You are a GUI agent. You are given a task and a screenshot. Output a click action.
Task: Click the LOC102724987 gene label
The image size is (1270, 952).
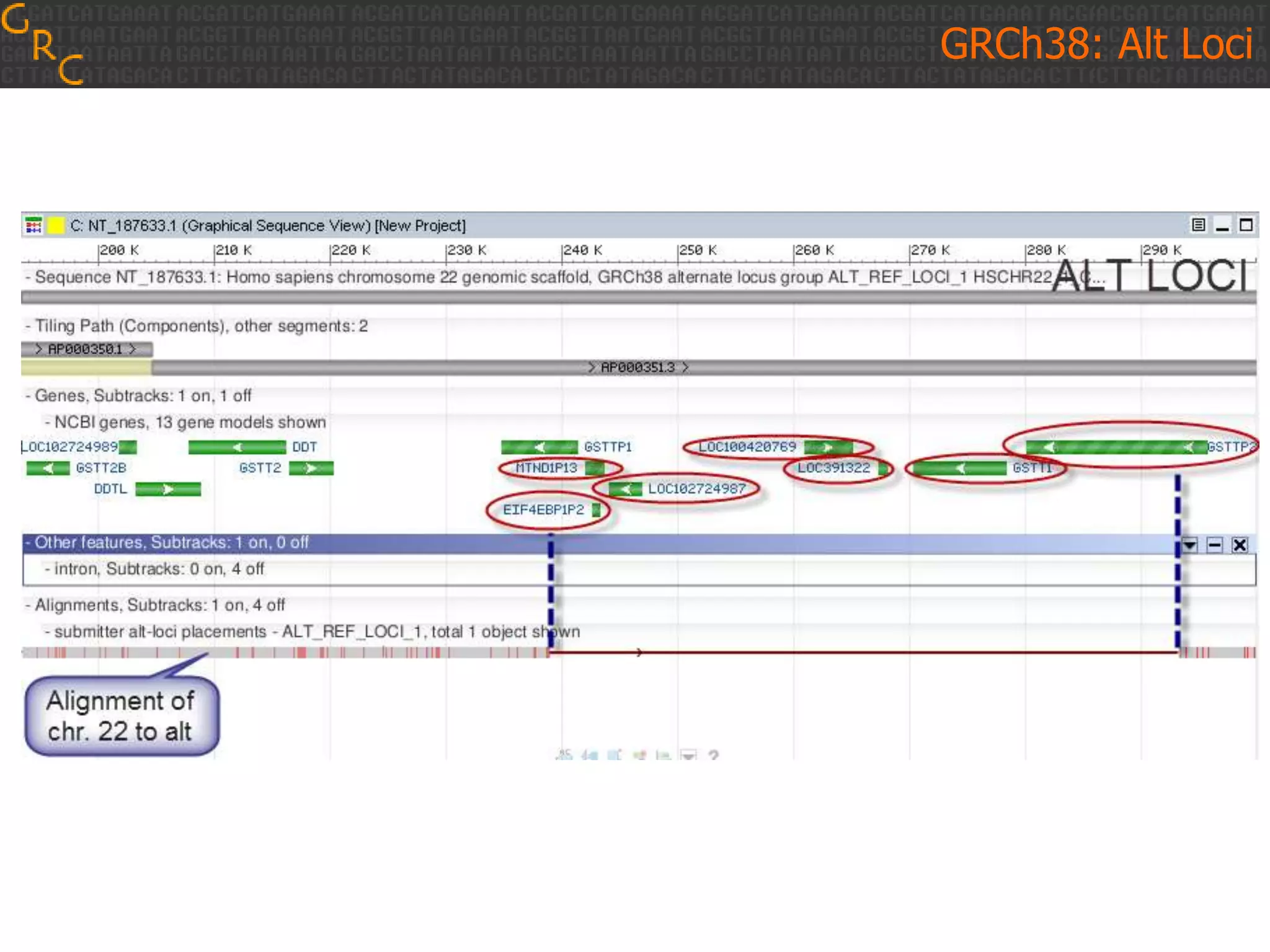point(696,489)
